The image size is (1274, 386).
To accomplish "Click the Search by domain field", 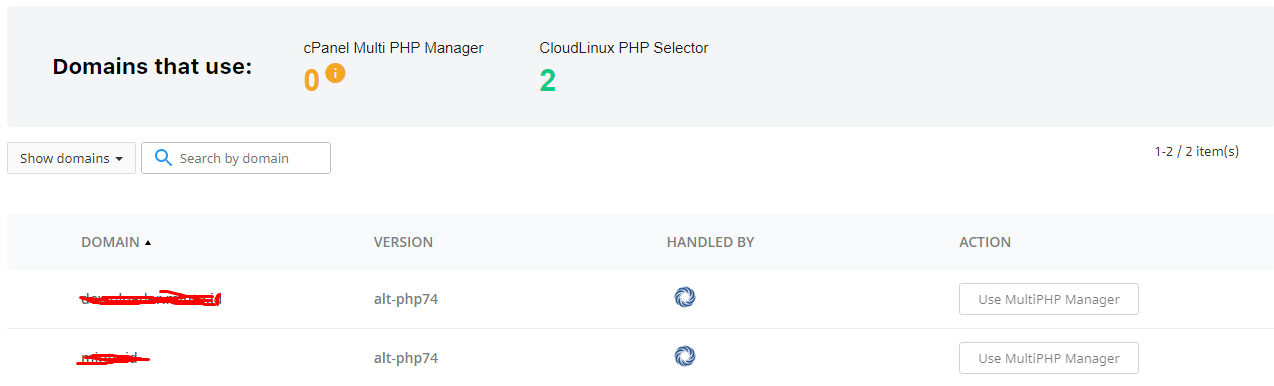I will click(236, 158).
